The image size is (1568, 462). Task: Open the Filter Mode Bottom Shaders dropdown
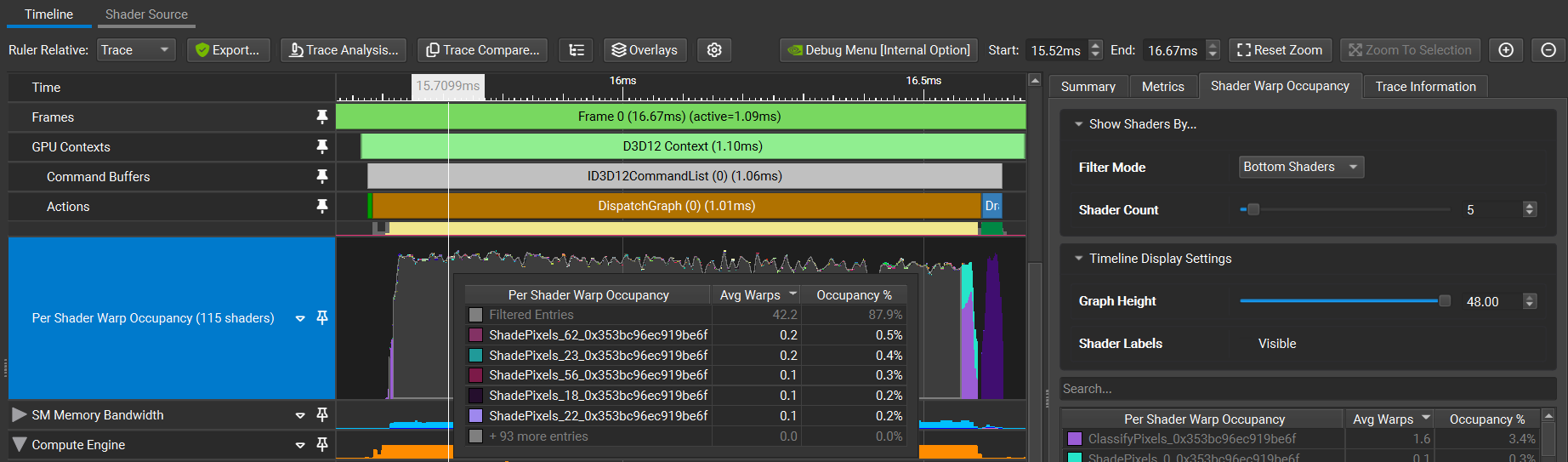pos(1301,167)
